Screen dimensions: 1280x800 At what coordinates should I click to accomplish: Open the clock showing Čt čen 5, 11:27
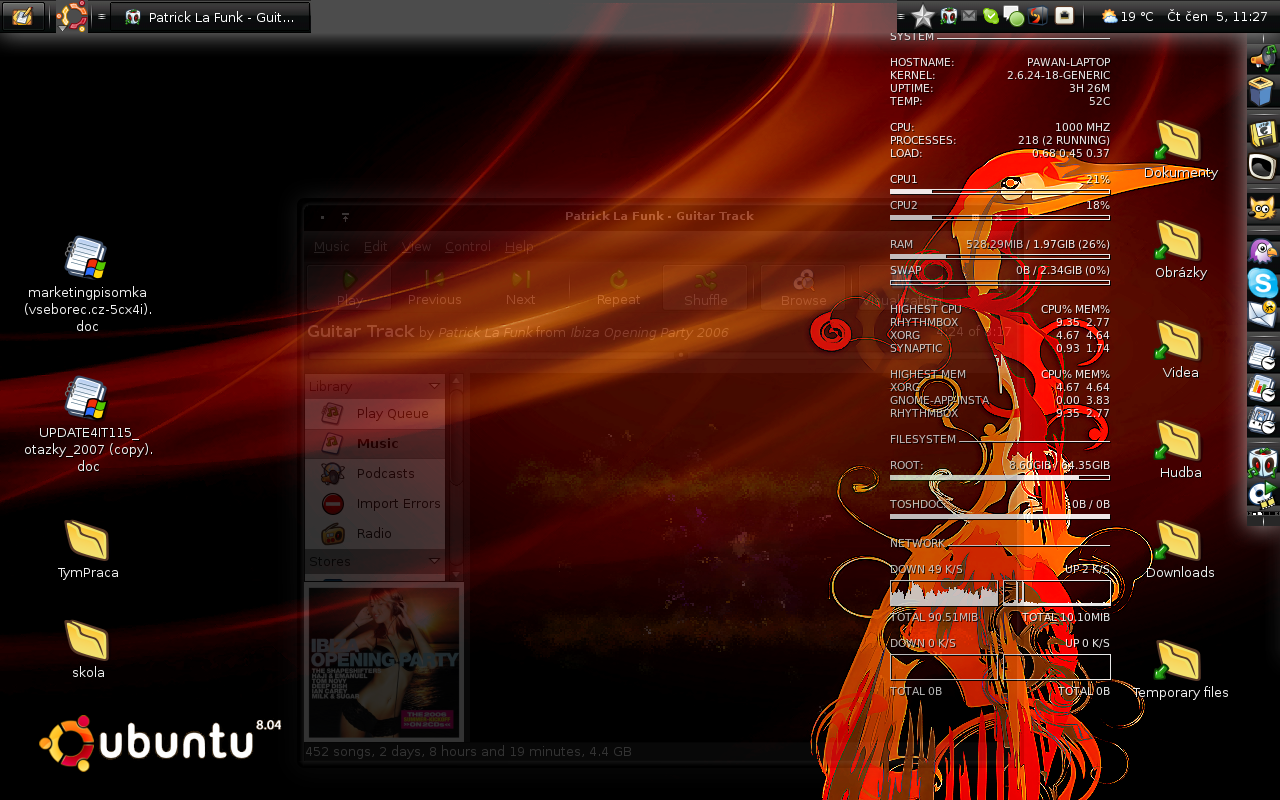point(1217,16)
